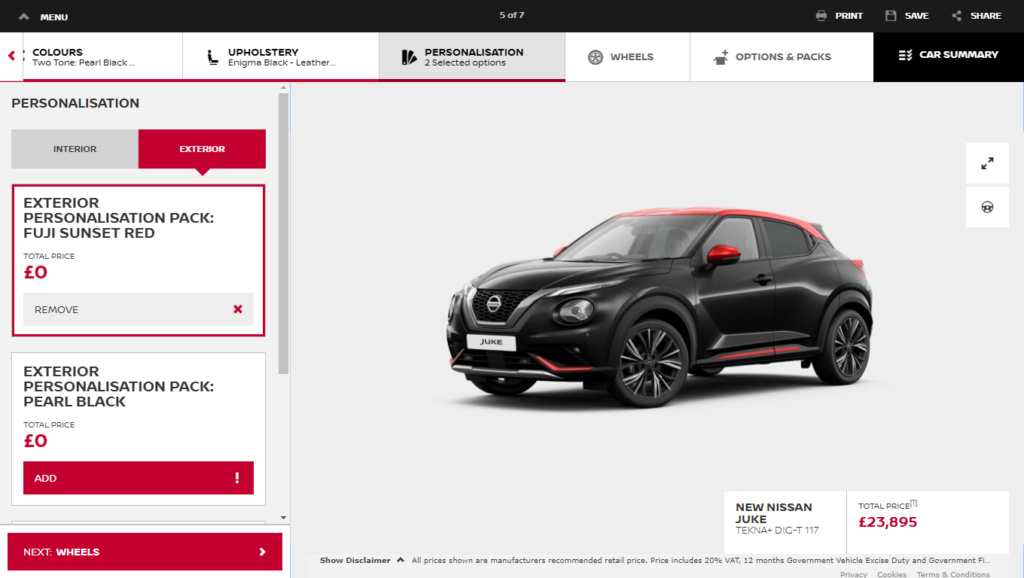Click the options and packs car-plus icon
The image size is (1024, 578).
(x=720, y=57)
